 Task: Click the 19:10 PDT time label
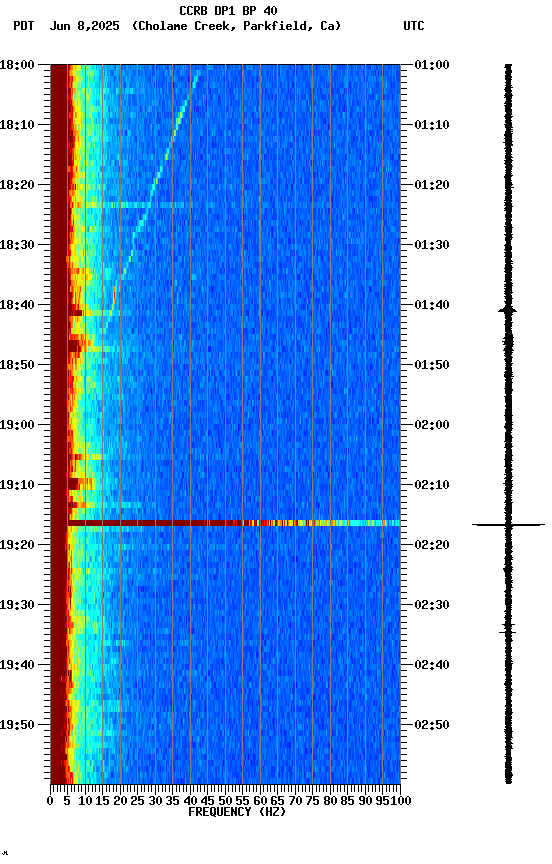tap(17, 485)
